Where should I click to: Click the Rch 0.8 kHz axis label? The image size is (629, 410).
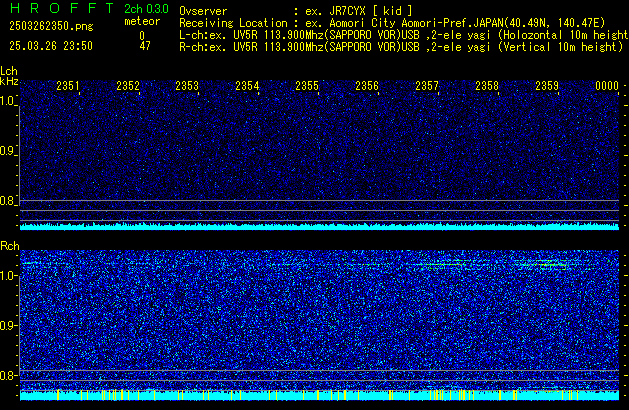coord(7,375)
